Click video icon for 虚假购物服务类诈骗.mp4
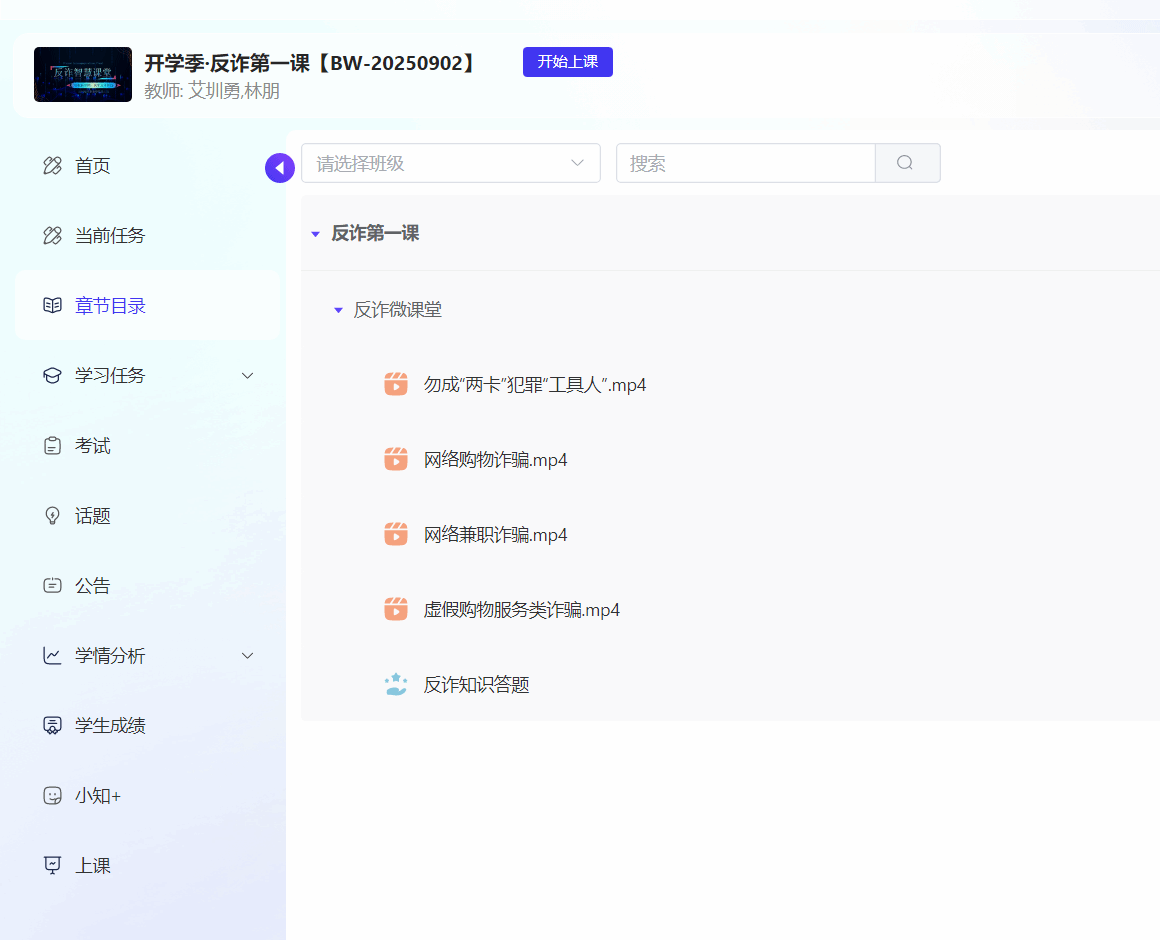The image size is (1160, 940). pos(396,610)
